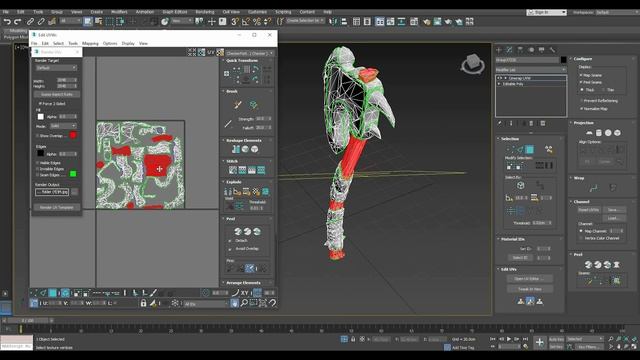This screenshot has height=360, width=640.
Task: Open the CheckerPattern texture dropdown
Action: point(249,53)
